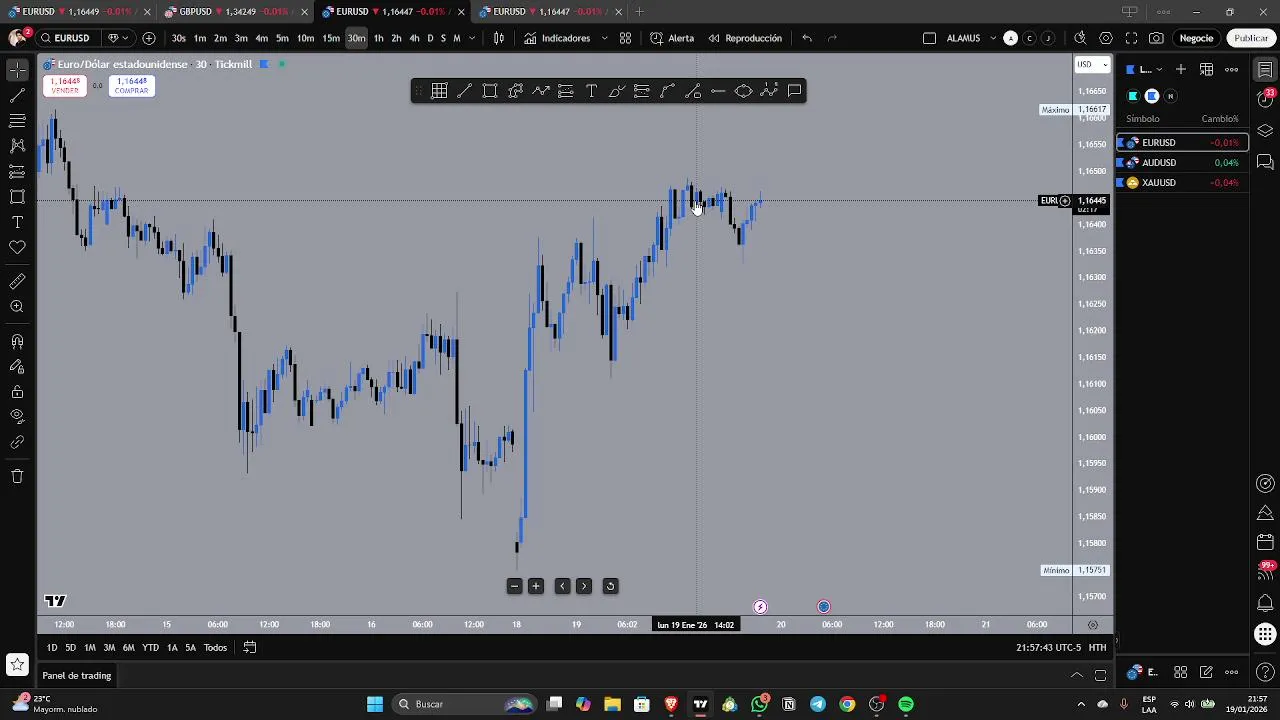Undo the last action
Screen dimensions: 1280x720
[x=807, y=38]
